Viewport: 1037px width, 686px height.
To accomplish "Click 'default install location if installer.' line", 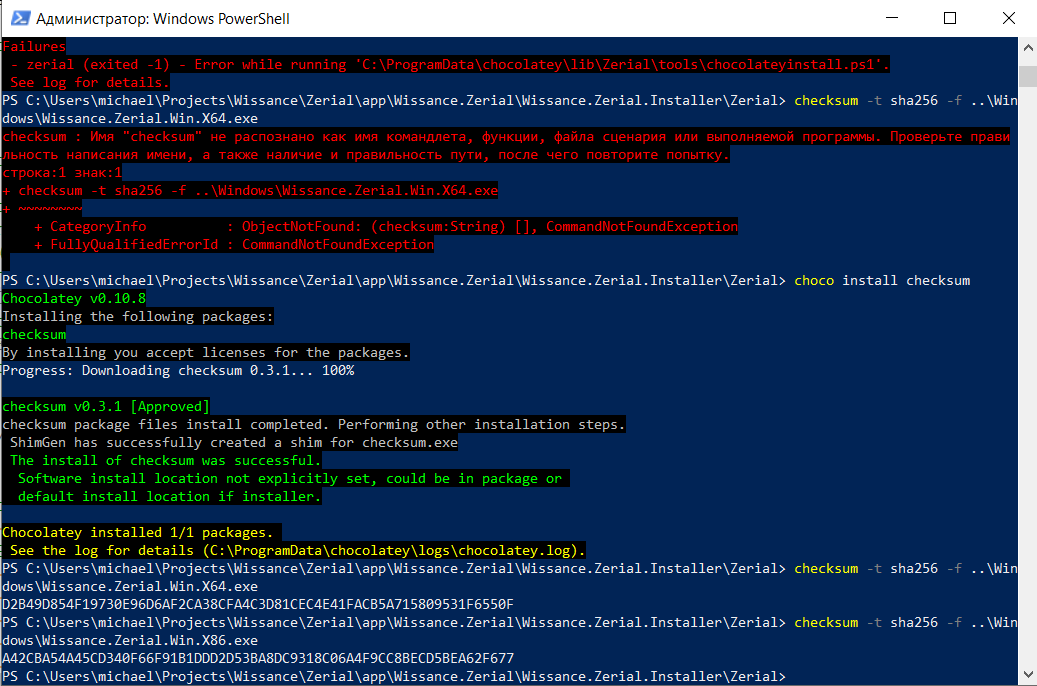I will (169, 497).
